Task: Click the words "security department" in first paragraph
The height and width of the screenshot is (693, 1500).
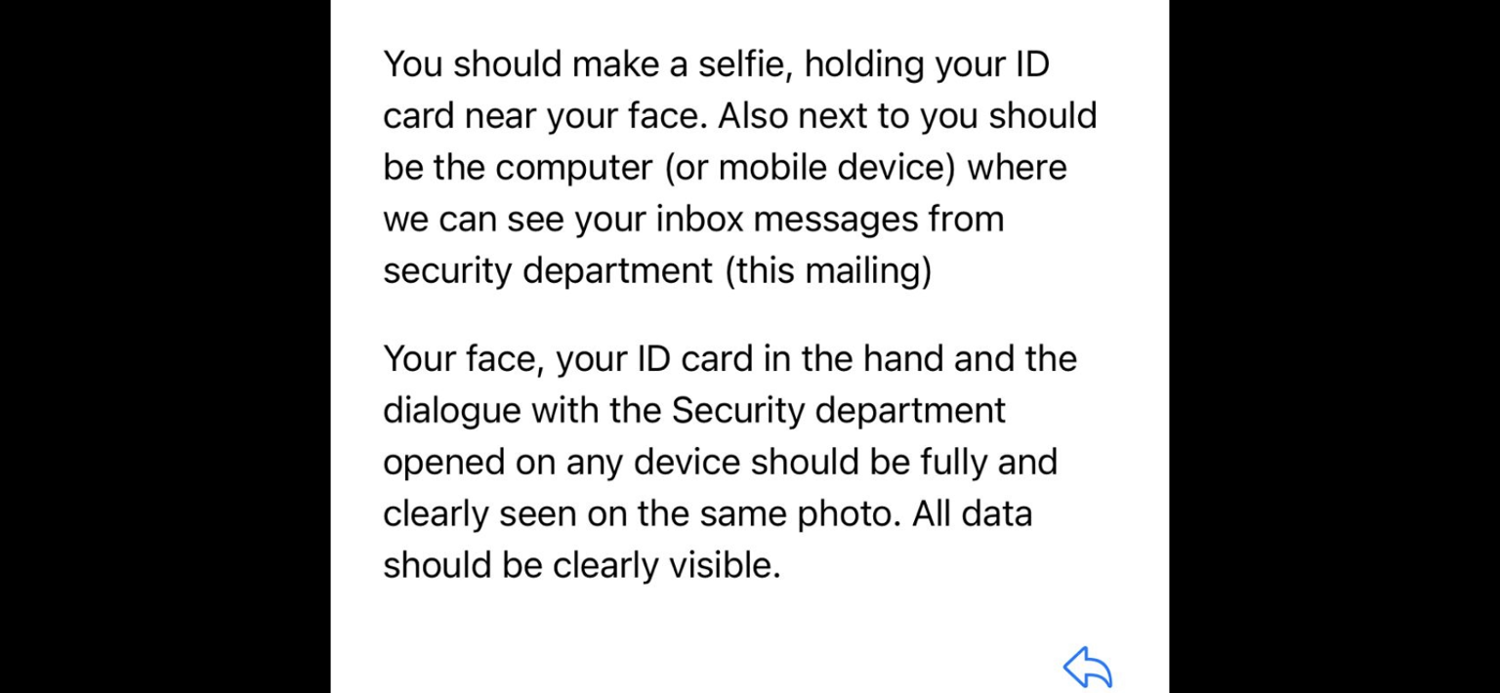Action: 548,271
